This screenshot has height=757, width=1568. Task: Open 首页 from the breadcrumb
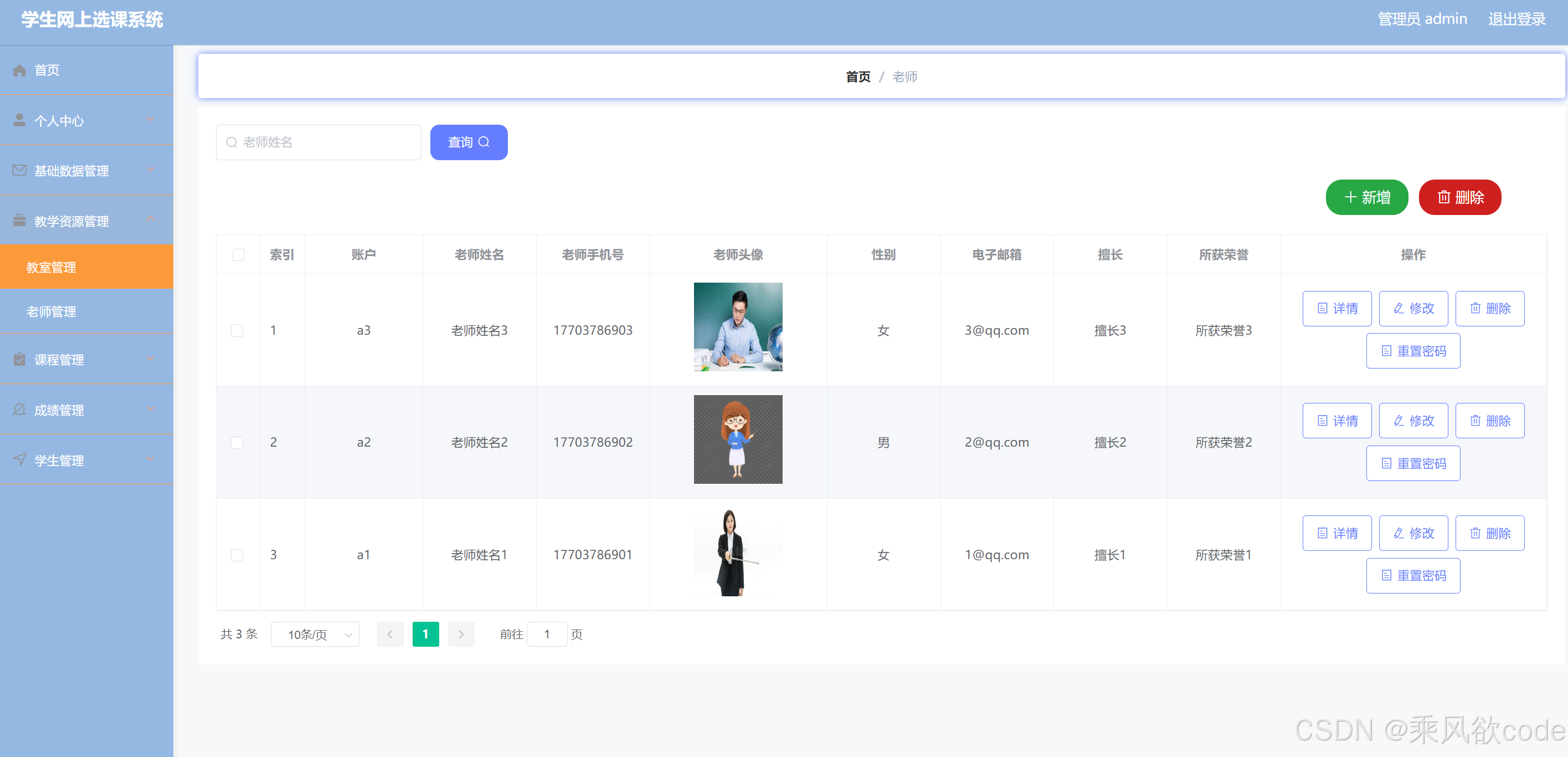pyautogui.click(x=858, y=76)
